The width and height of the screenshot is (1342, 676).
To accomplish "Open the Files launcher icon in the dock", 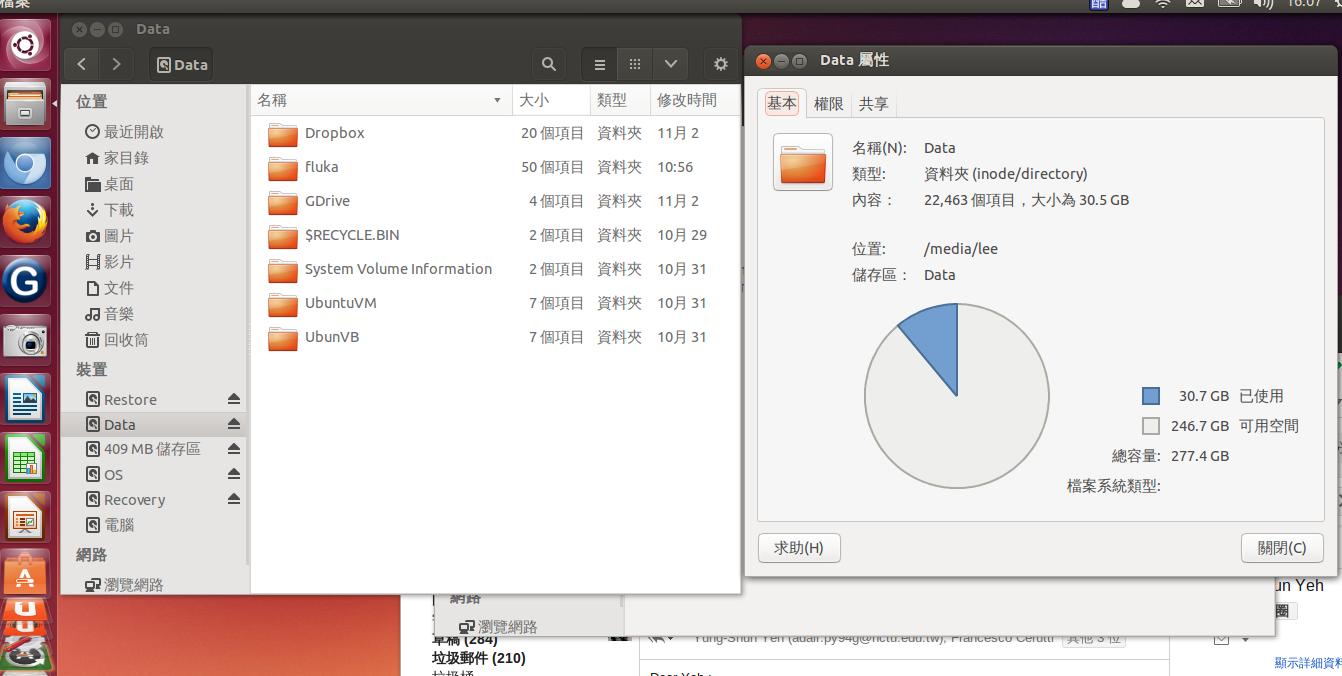I will point(25,103).
